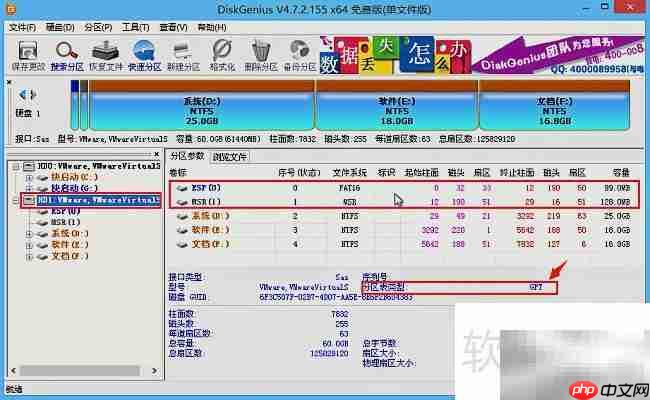Click the tree panel horizontal scrollbar thumb
Viewport: 650px width, 400px height.
(x=80, y=370)
